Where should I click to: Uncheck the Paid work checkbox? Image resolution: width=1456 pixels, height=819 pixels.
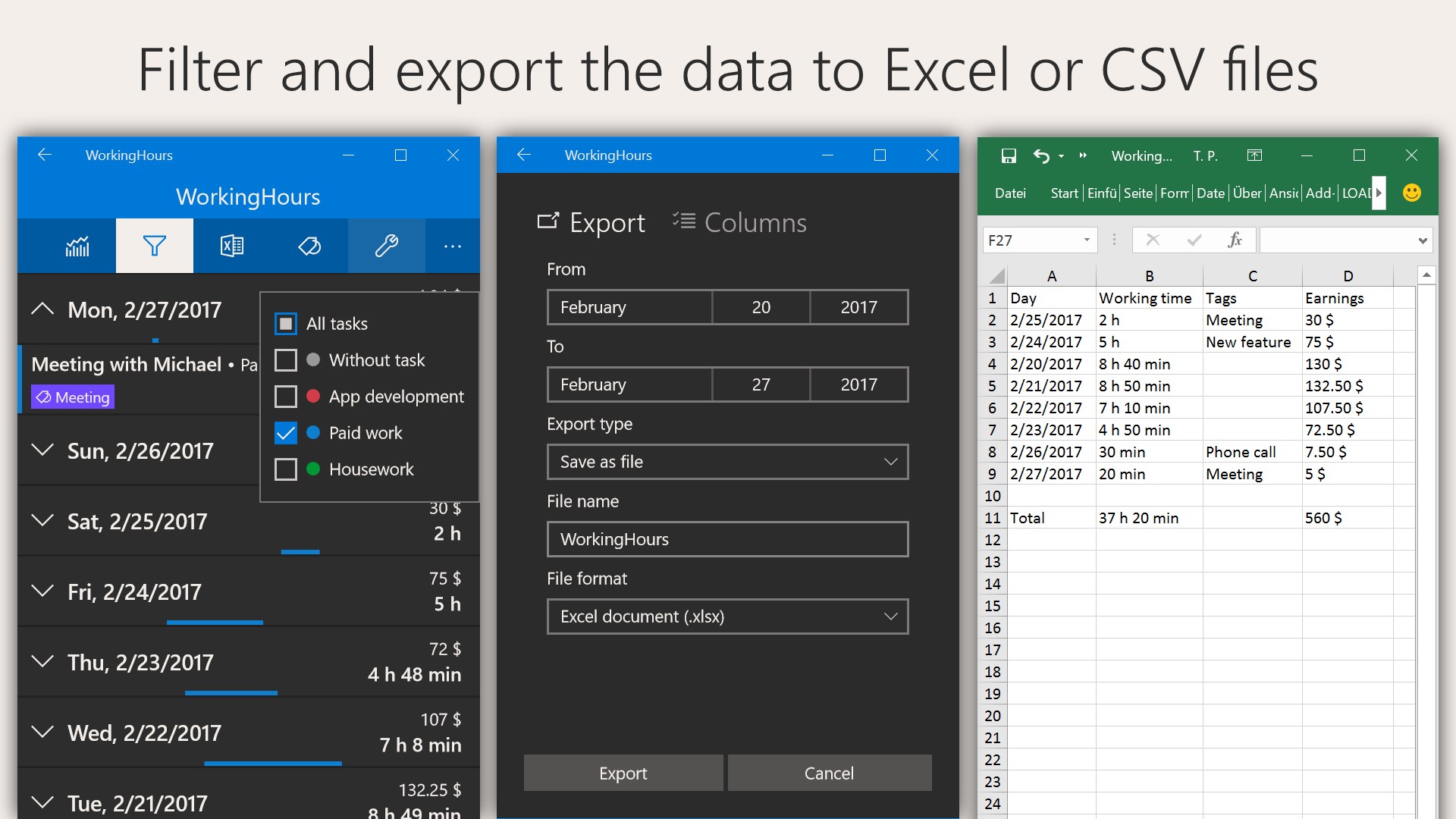pyautogui.click(x=286, y=433)
